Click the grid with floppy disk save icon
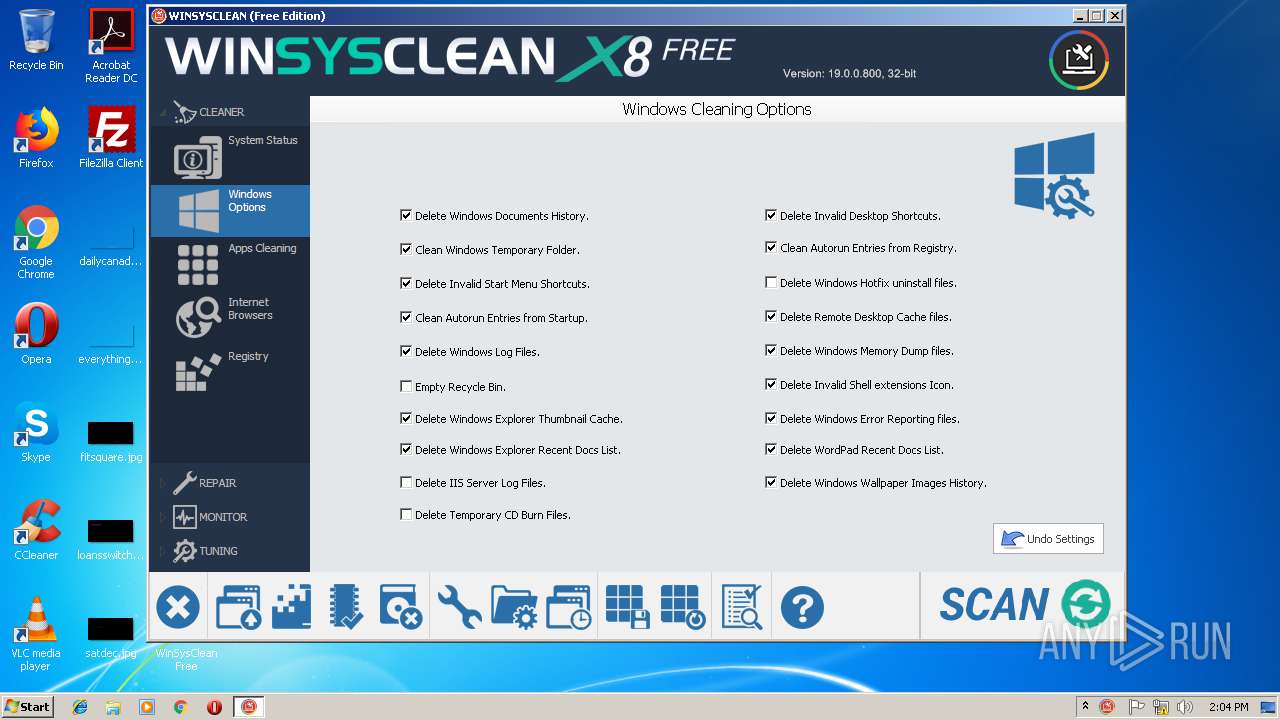The image size is (1280, 720). coord(628,607)
